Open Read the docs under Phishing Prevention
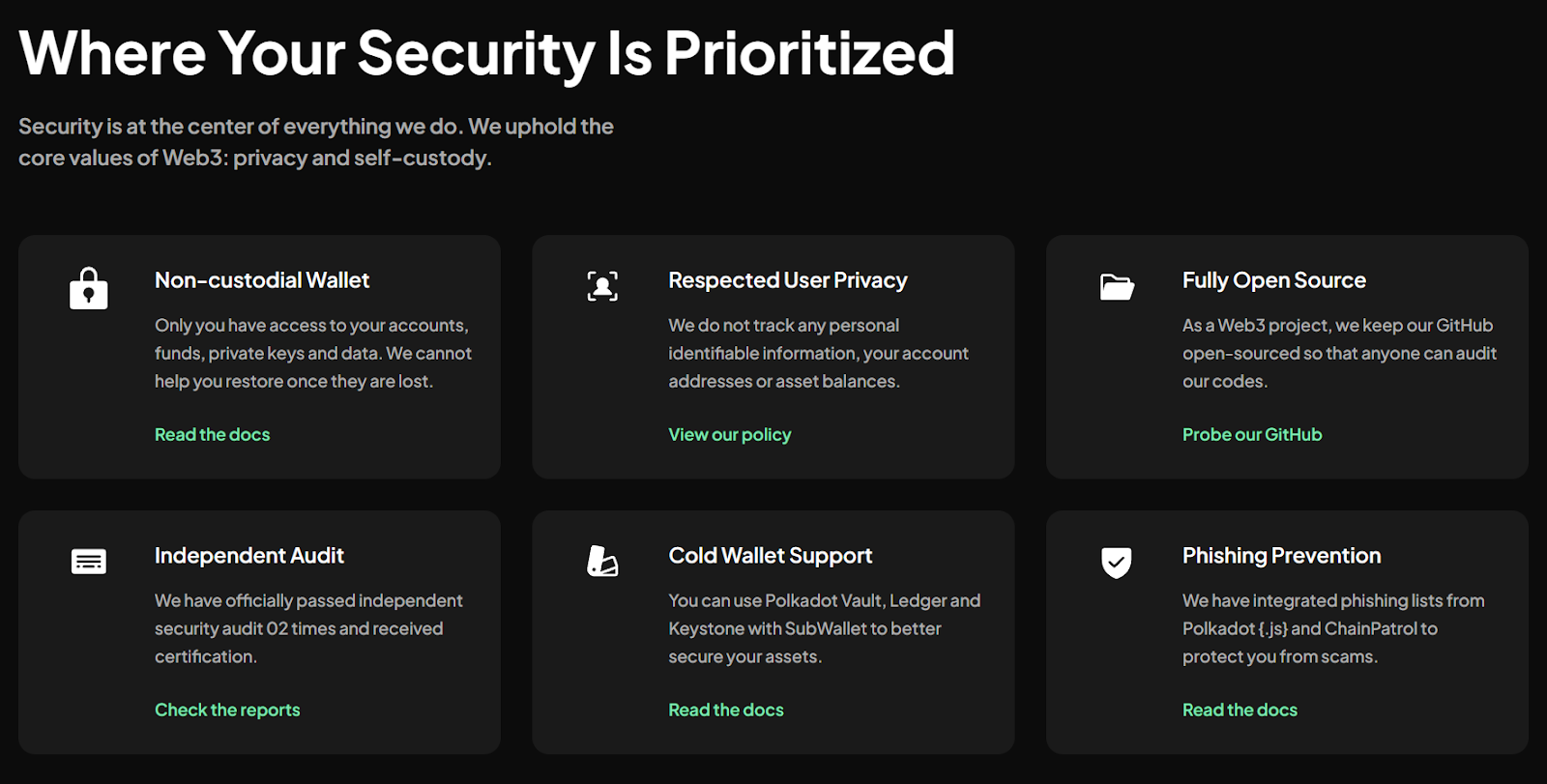 [1240, 711]
